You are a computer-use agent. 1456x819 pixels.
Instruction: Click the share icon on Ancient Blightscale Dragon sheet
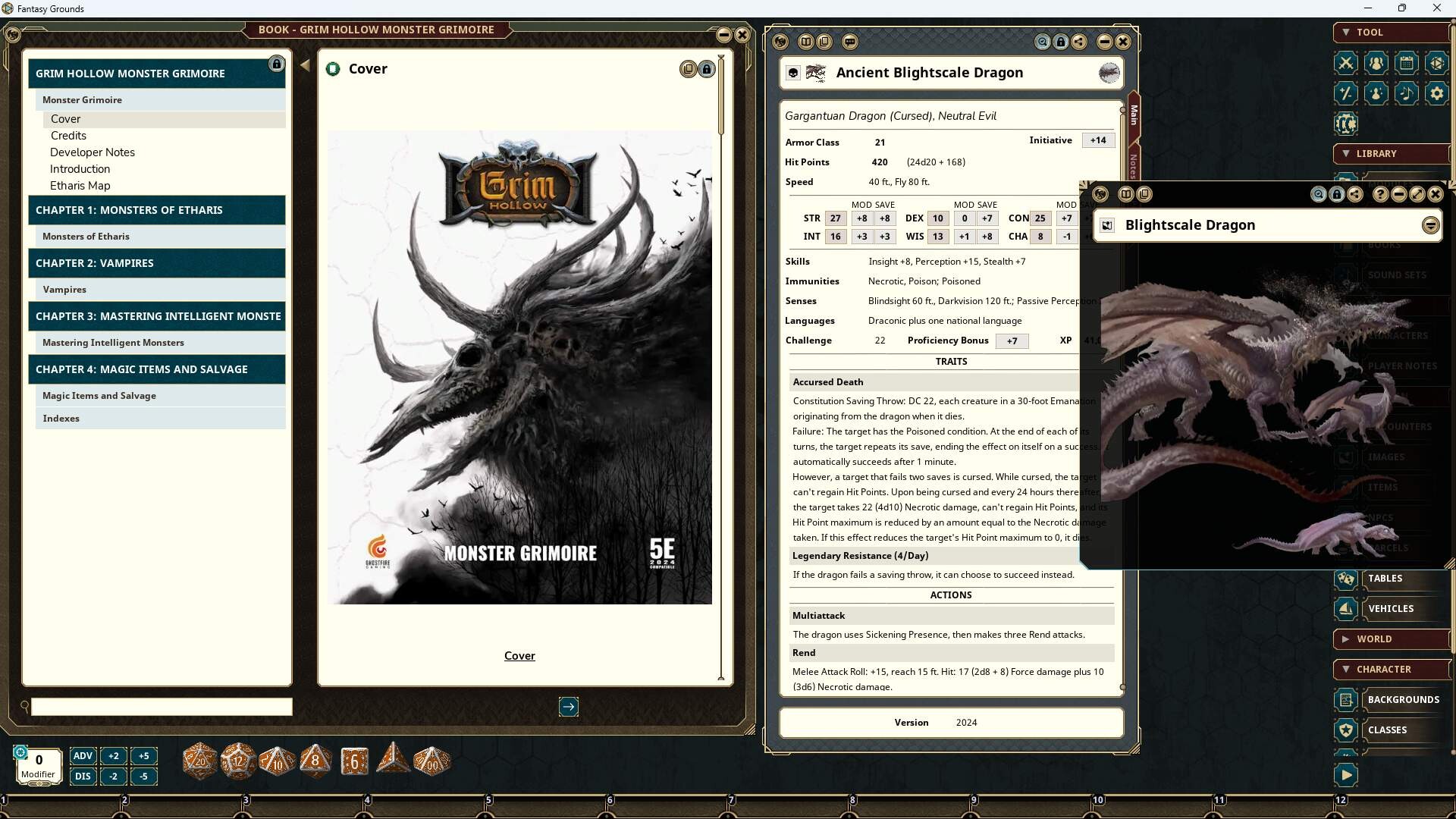pyautogui.click(x=1079, y=42)
